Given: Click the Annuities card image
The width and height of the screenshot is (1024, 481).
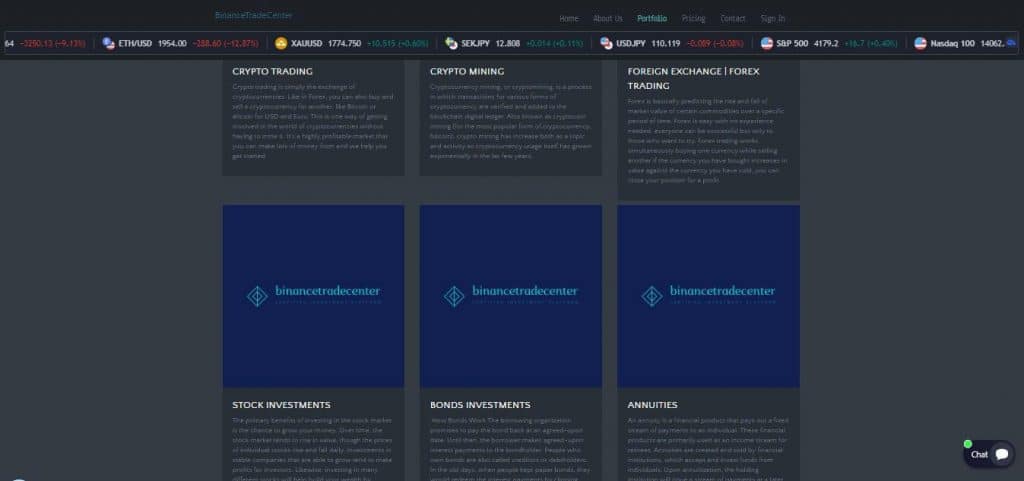Looking at the screenshot, I should (x=709, y=296).
